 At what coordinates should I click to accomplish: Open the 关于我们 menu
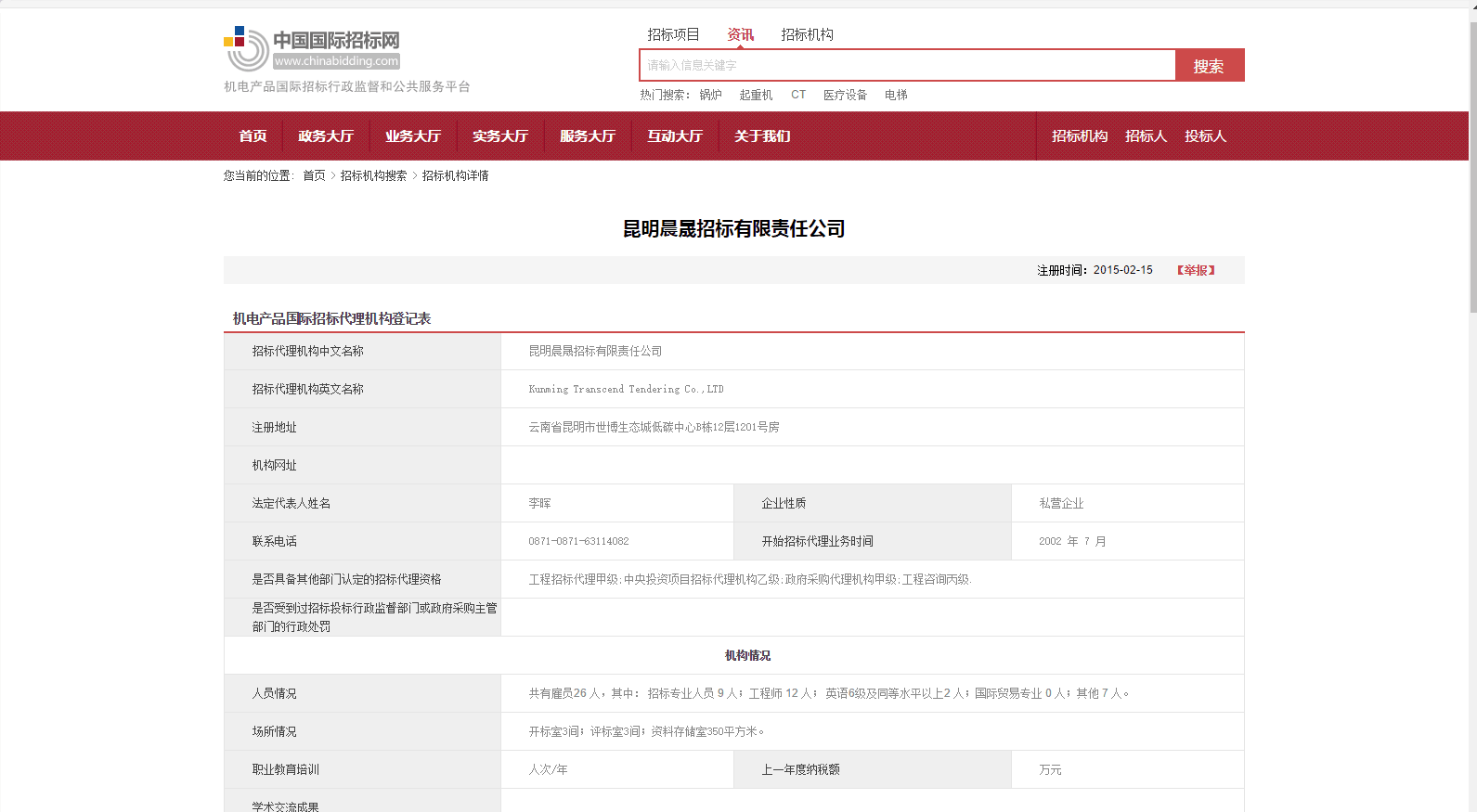(762, 136)
